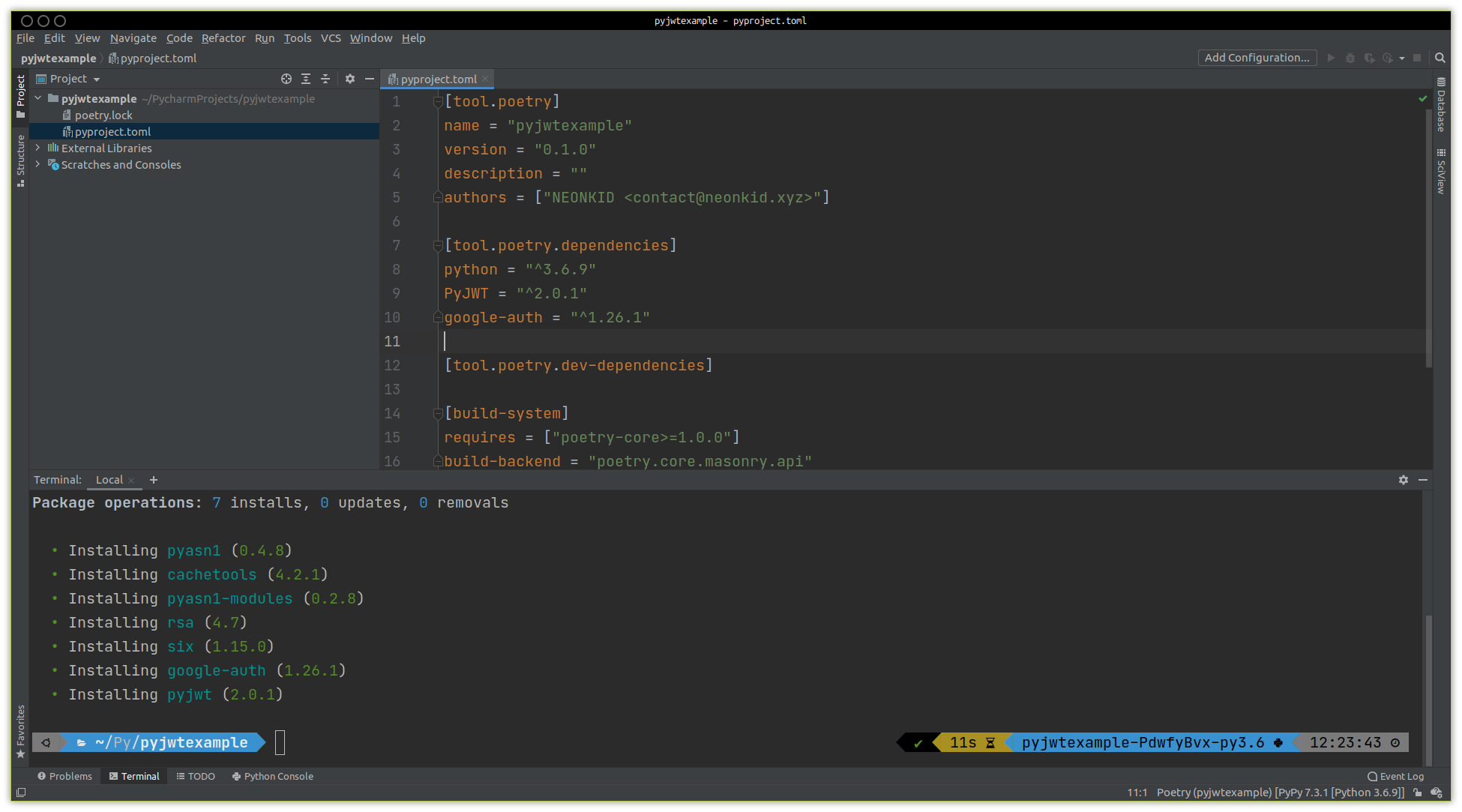
Task: Open Project panel settings gear
Action: 350,79
